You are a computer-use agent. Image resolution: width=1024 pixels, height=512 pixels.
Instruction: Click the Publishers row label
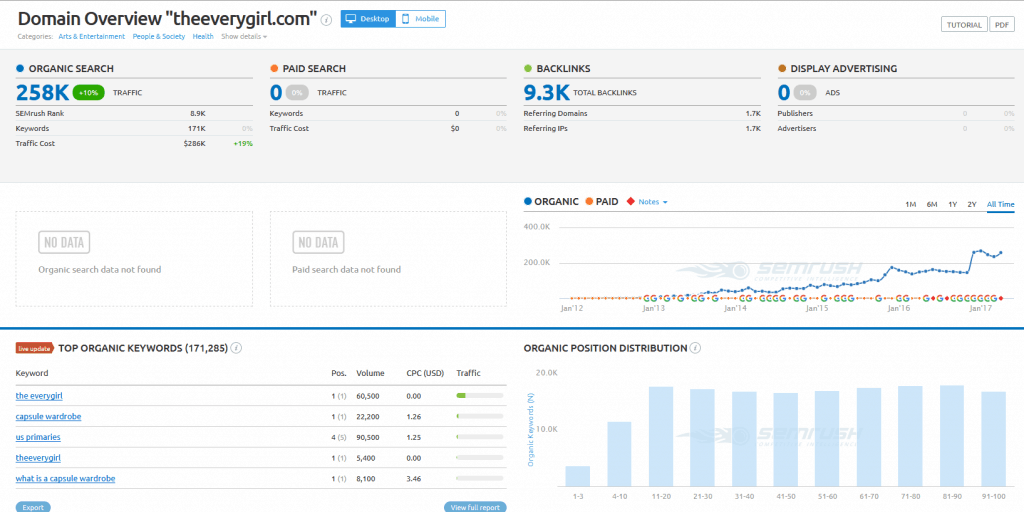click(795, 114)
